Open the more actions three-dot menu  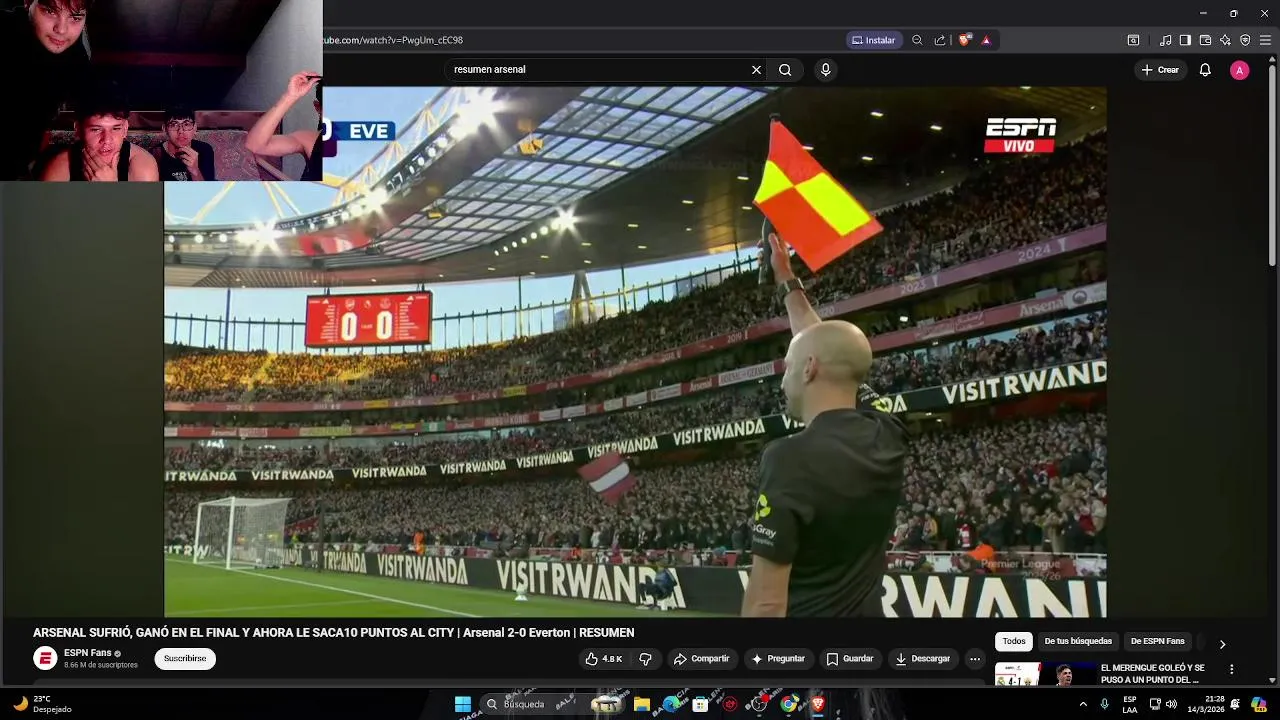(975, 659)
